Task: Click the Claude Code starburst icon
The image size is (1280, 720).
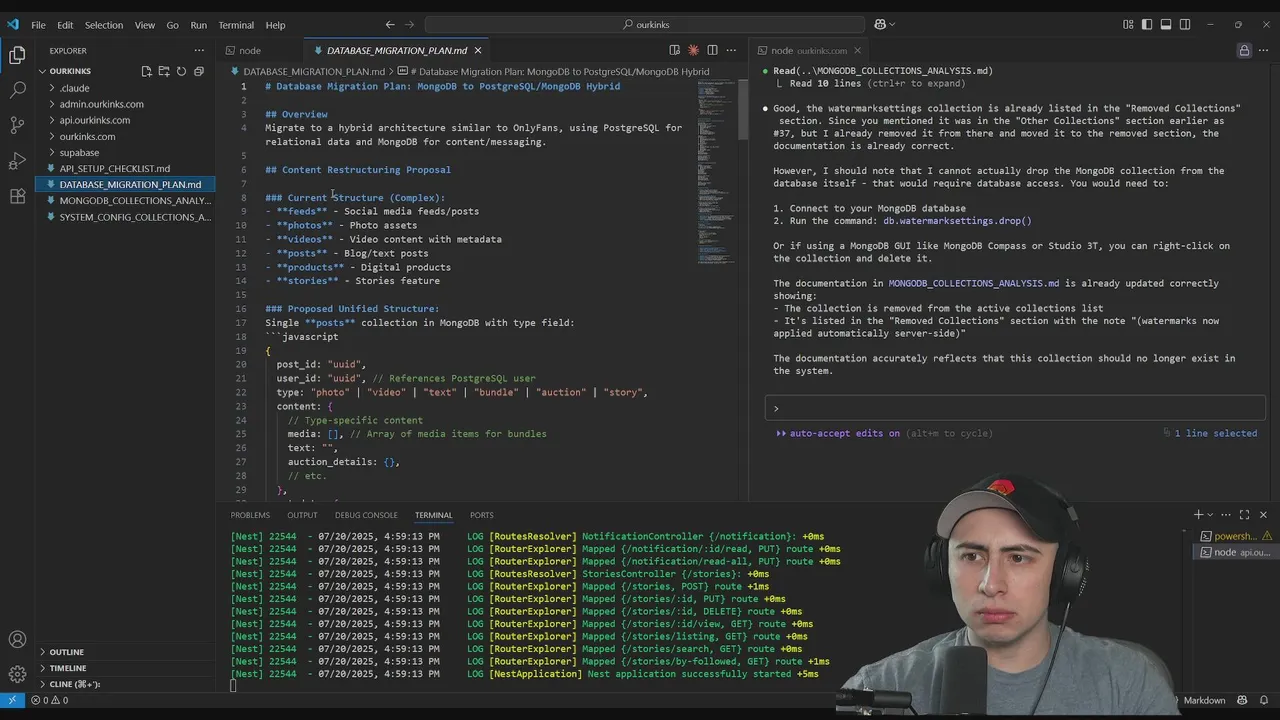Action: (x=693, y=50)
